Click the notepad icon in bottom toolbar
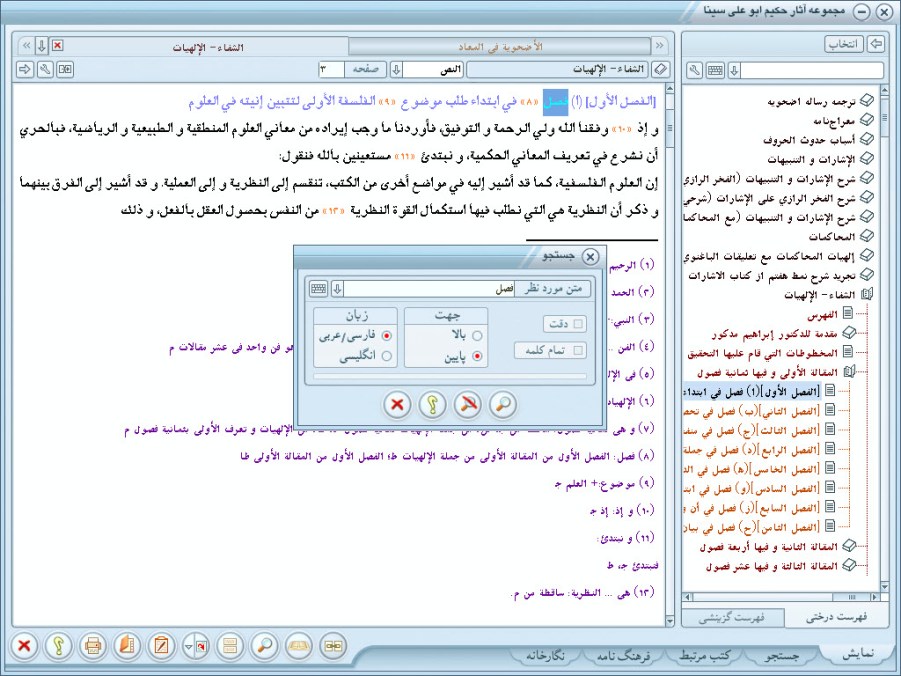The height and width of the screenshot is (676, 901). click(x=161, y=645)
